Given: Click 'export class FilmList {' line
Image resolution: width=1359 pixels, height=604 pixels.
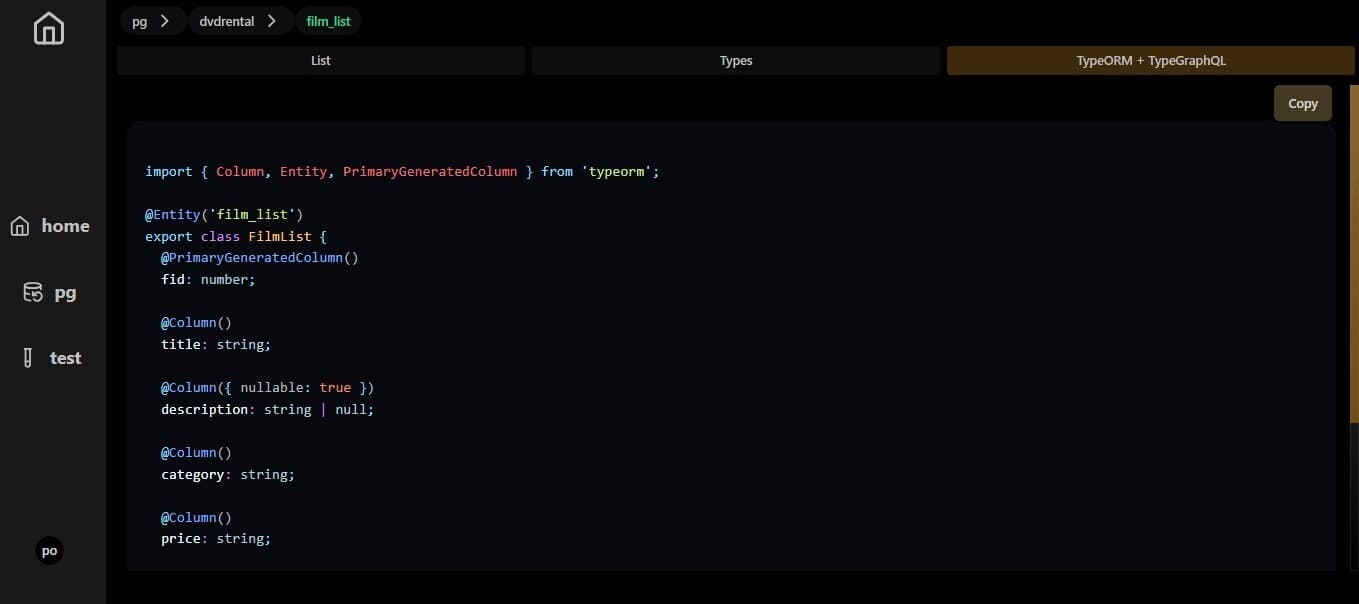Looking at the screenshot, I should [236, 237].
